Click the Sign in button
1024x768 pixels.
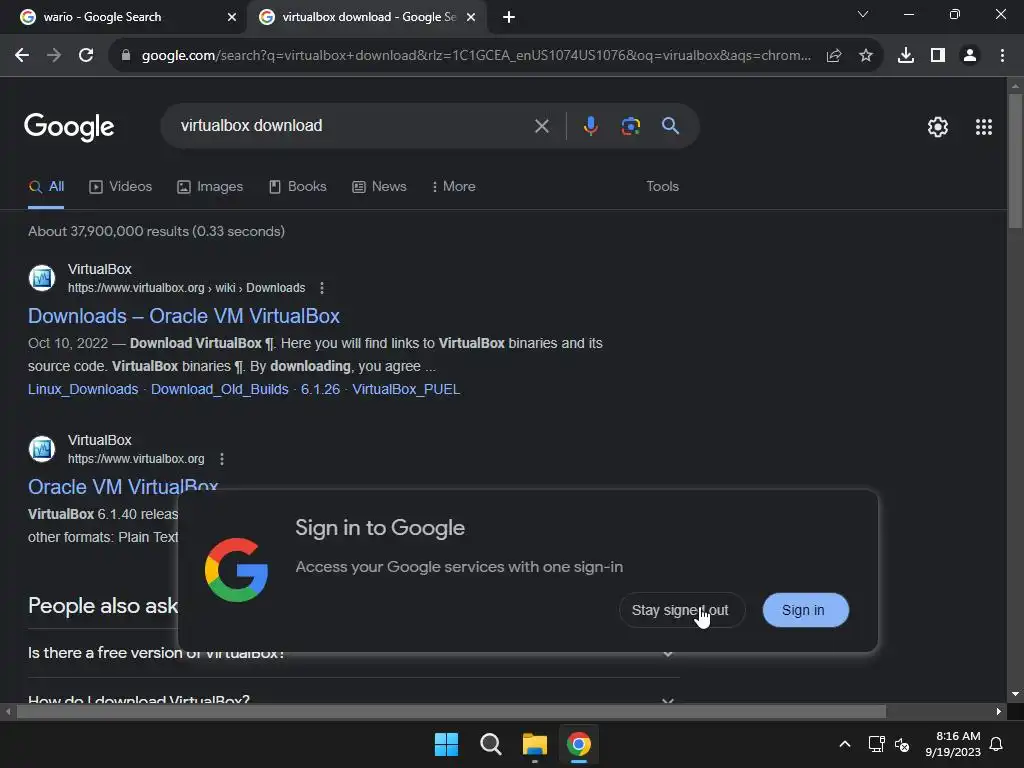(805, 610)
